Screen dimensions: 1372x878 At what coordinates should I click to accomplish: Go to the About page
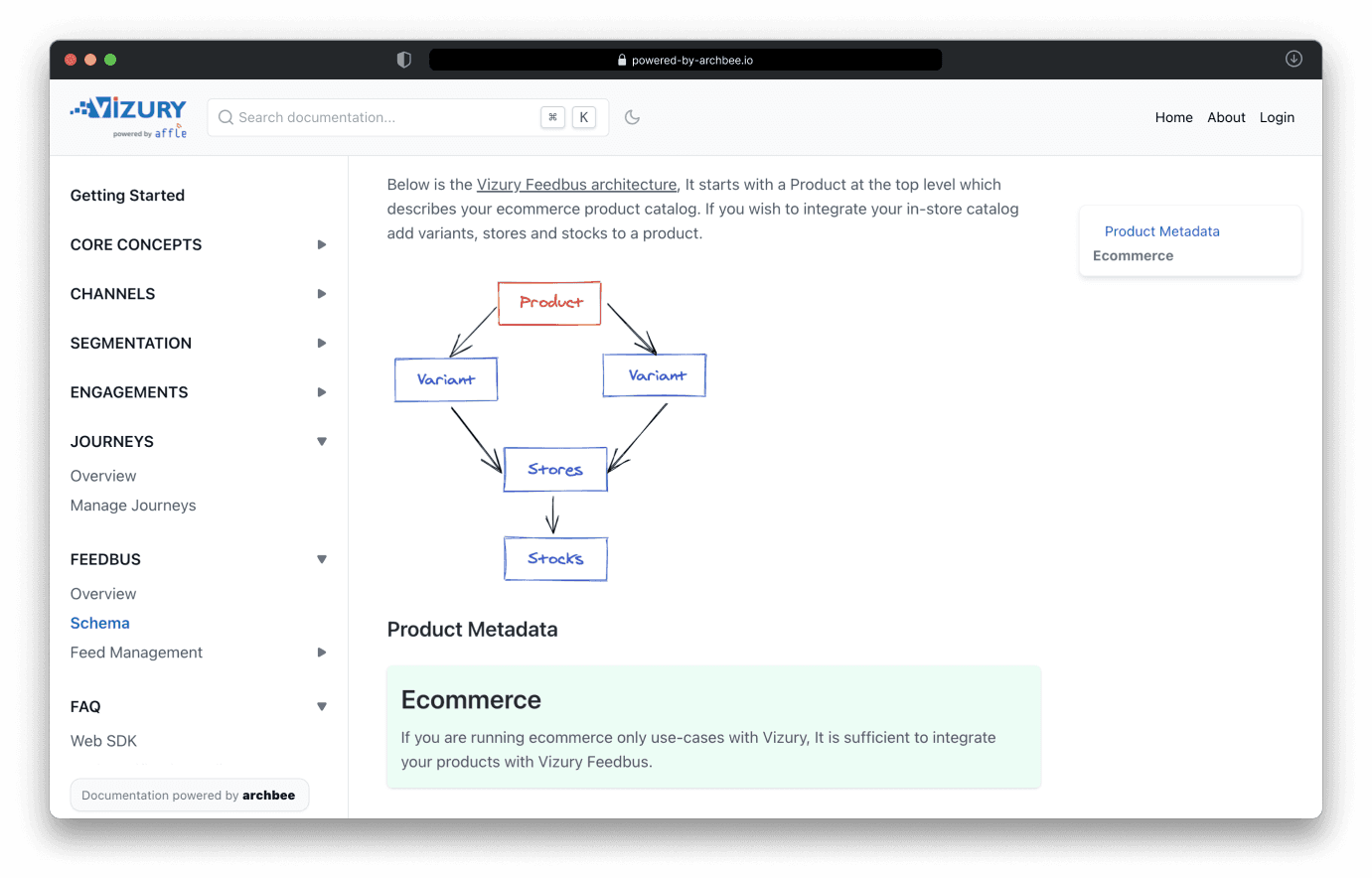(x=1226, y=117)
